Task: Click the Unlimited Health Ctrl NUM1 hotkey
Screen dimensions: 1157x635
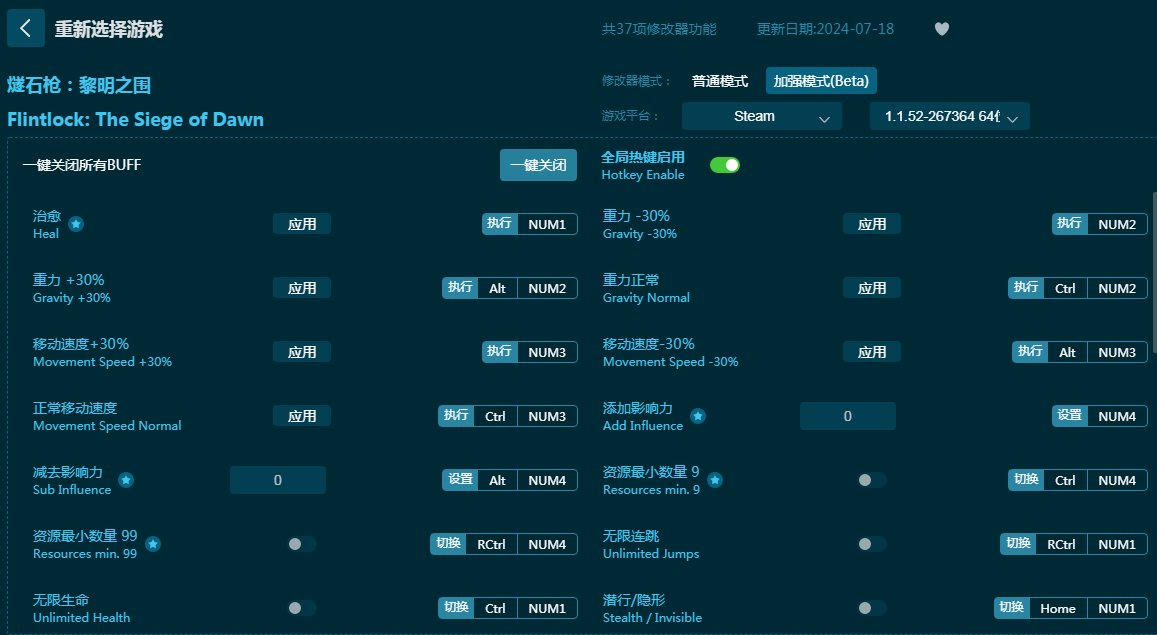Action: 508,608
